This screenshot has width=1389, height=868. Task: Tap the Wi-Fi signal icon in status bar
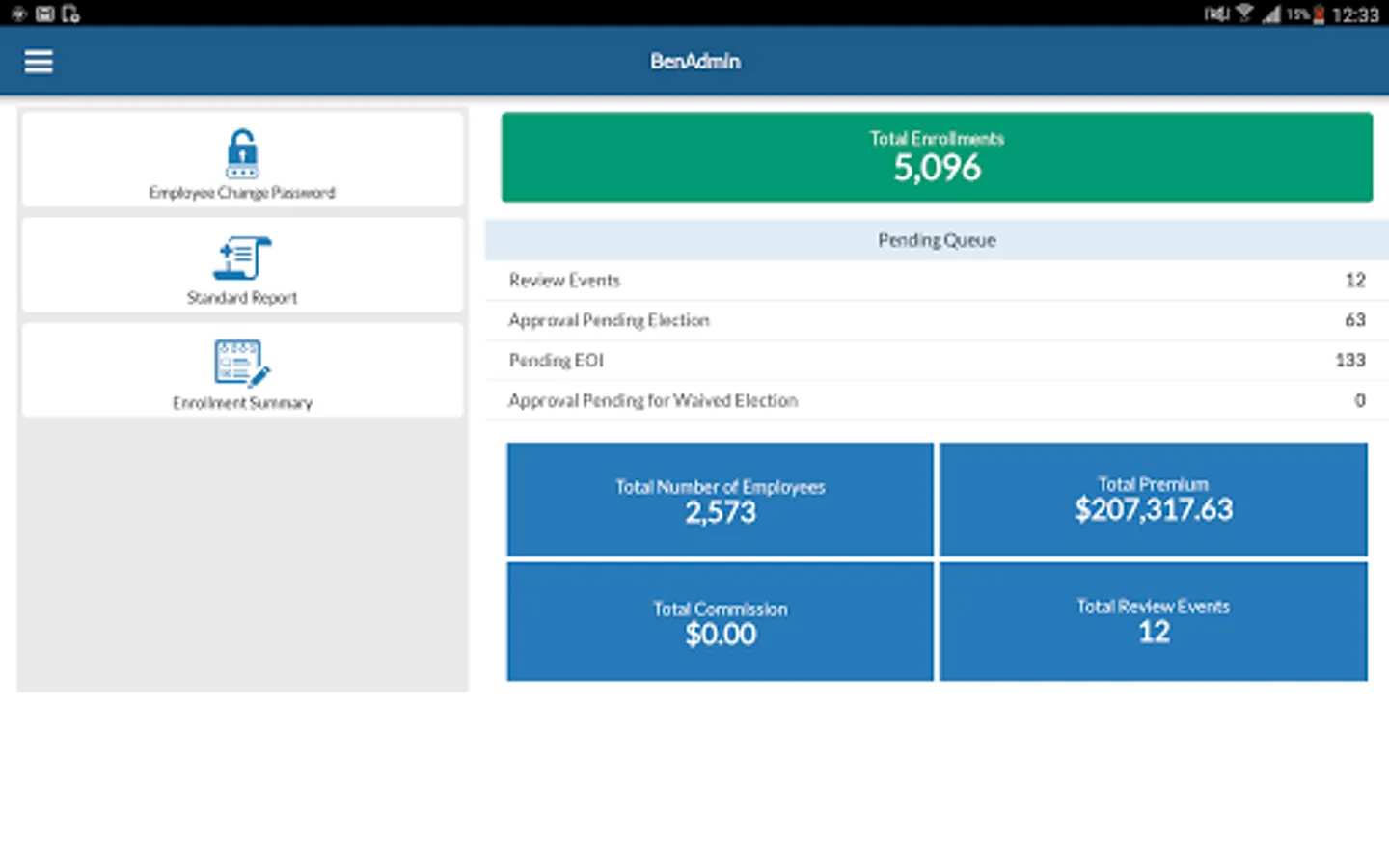[x=1245, y=14]
